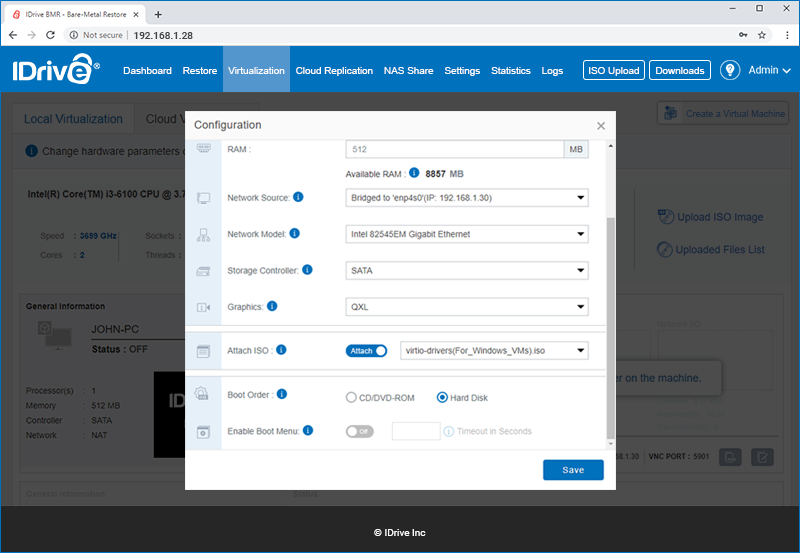Open NAS Share

click(x=408, y=70)
